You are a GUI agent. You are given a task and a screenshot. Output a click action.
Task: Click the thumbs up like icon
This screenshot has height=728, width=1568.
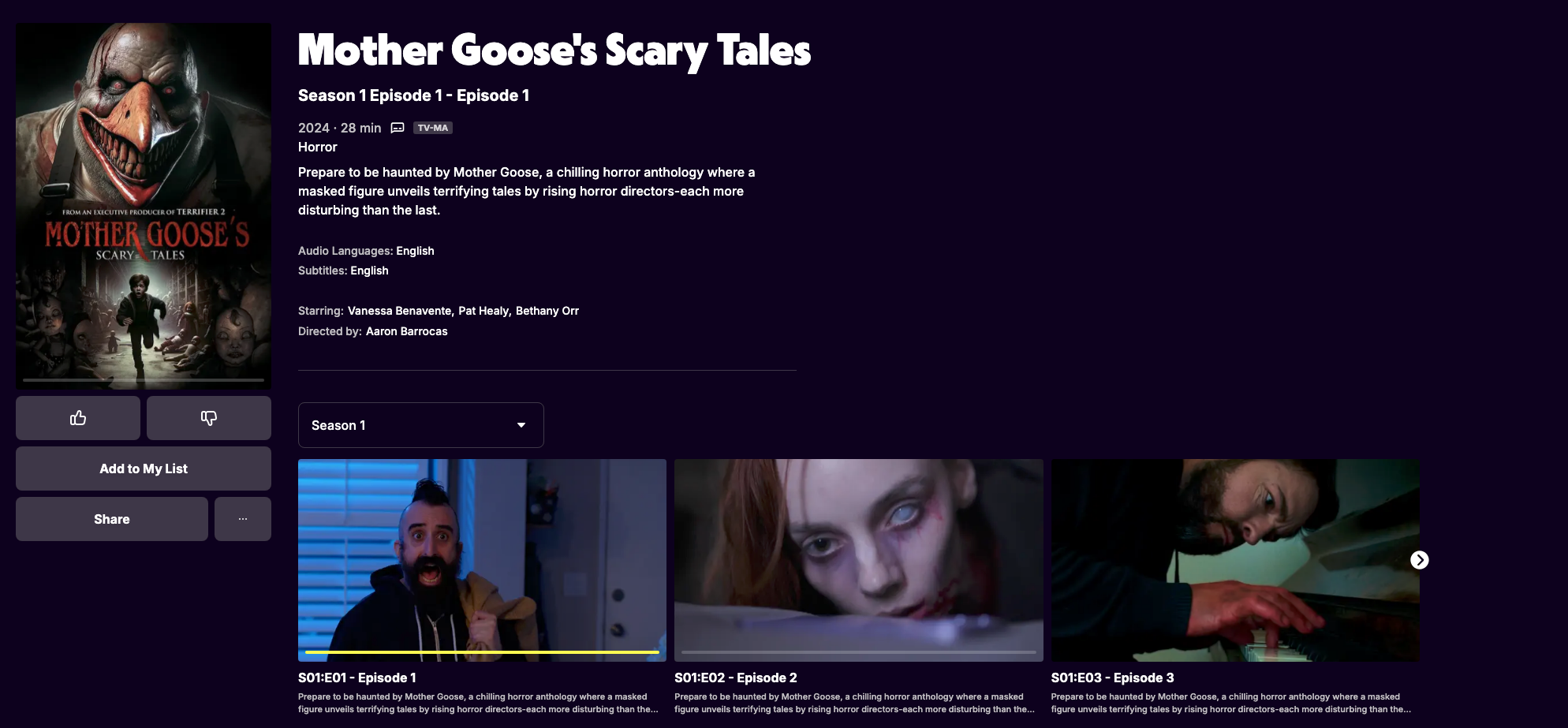click(x=78, y=418)
